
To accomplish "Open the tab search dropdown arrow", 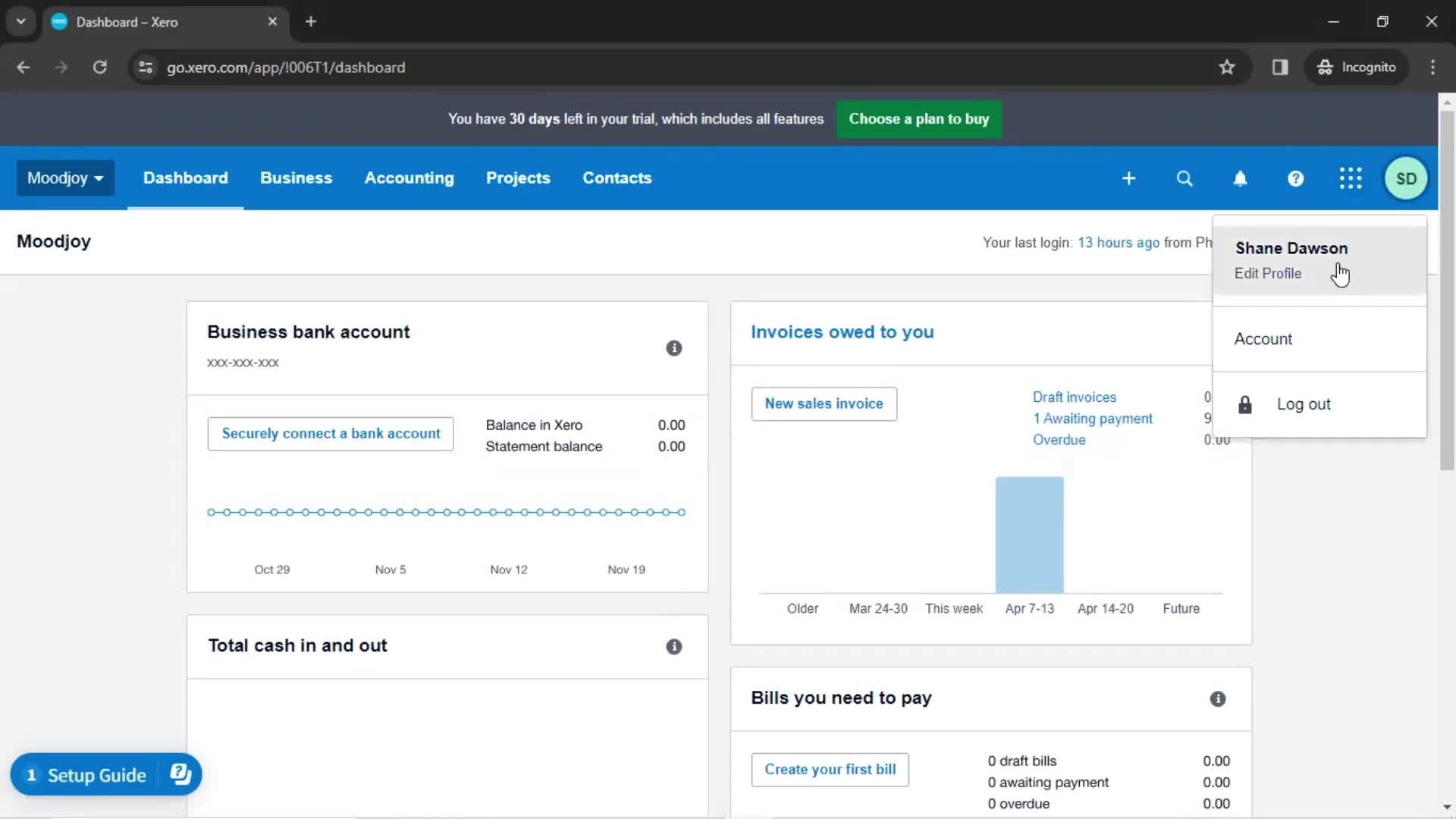I will (x=20, y=21).
